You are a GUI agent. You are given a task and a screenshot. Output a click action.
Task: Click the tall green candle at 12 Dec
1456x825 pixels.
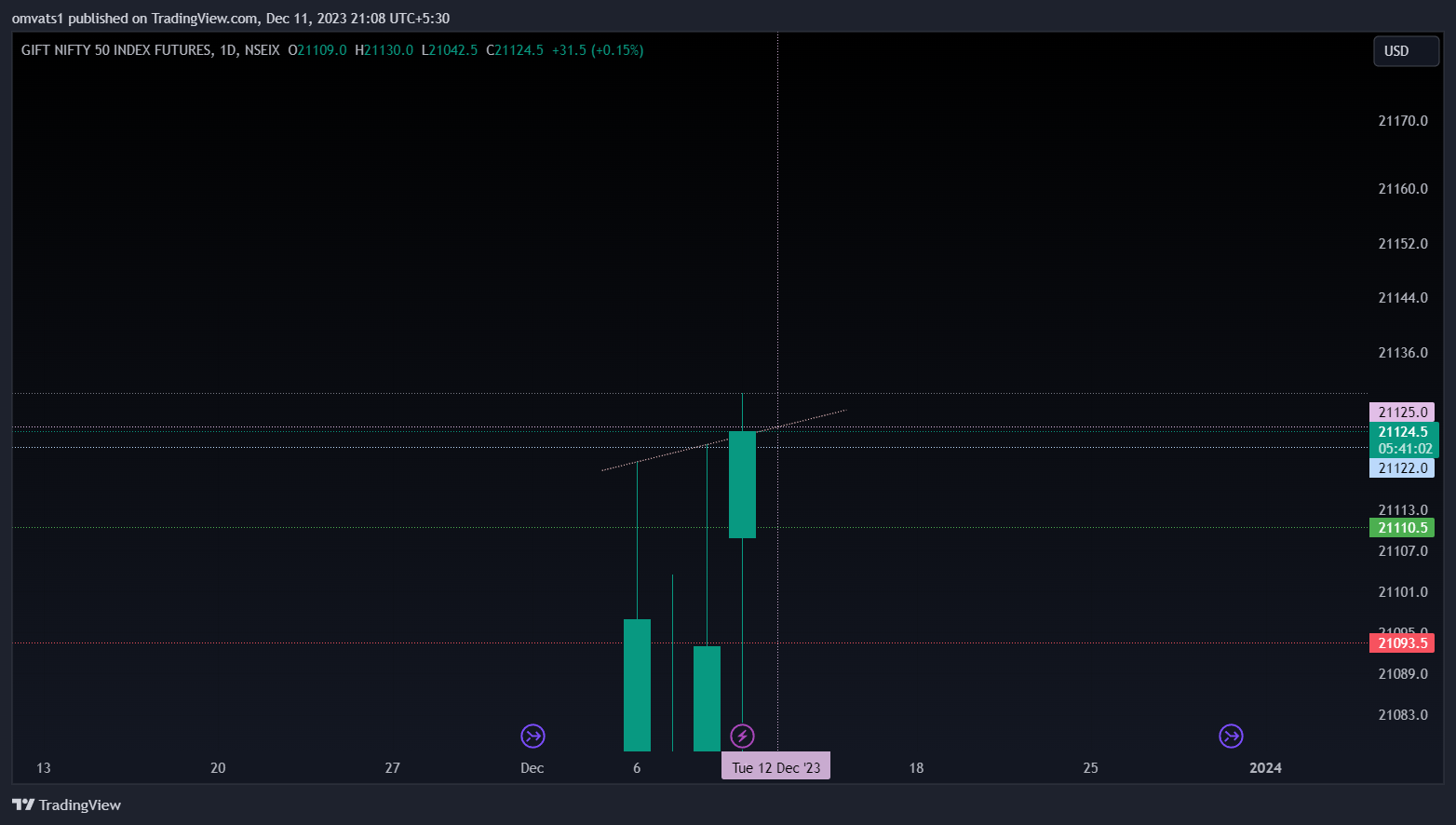click(x=742, y=484)
